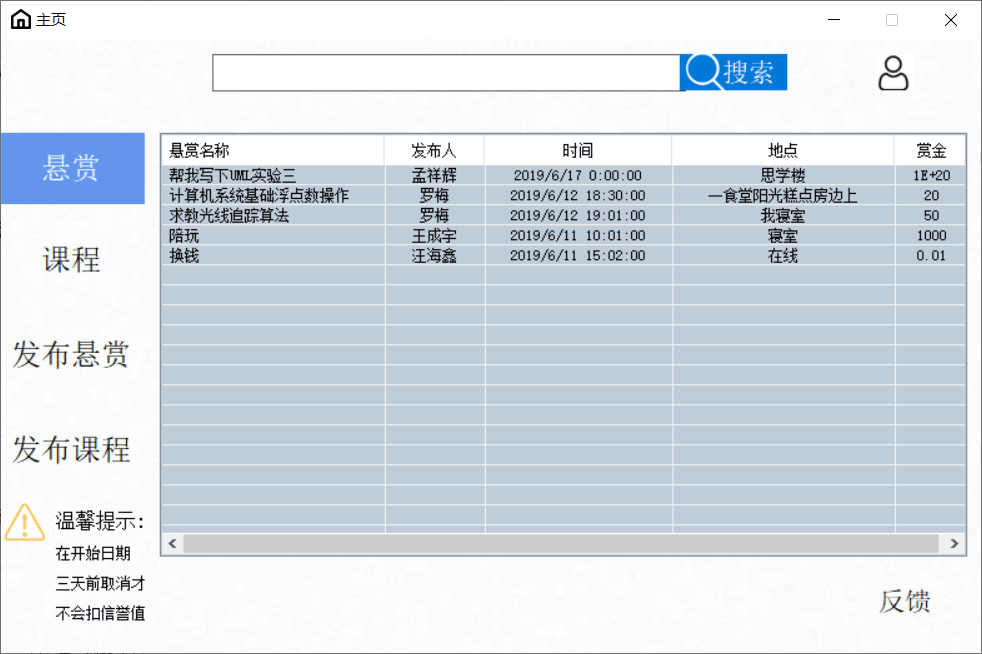This screenshot has width=982, height=654.
Task: Click time cell 2019/6/12 18:30:00
Action: (578, 195)
